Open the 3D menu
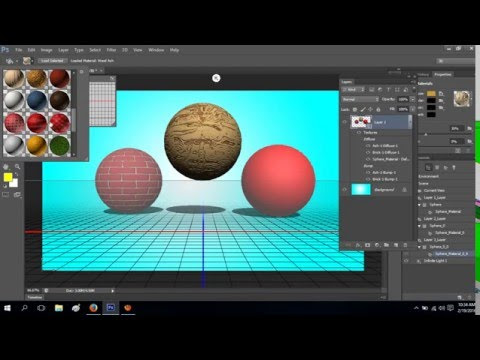The height and width of the screenshot is (360, 480). pyautogui.click(x=125, y=50)
